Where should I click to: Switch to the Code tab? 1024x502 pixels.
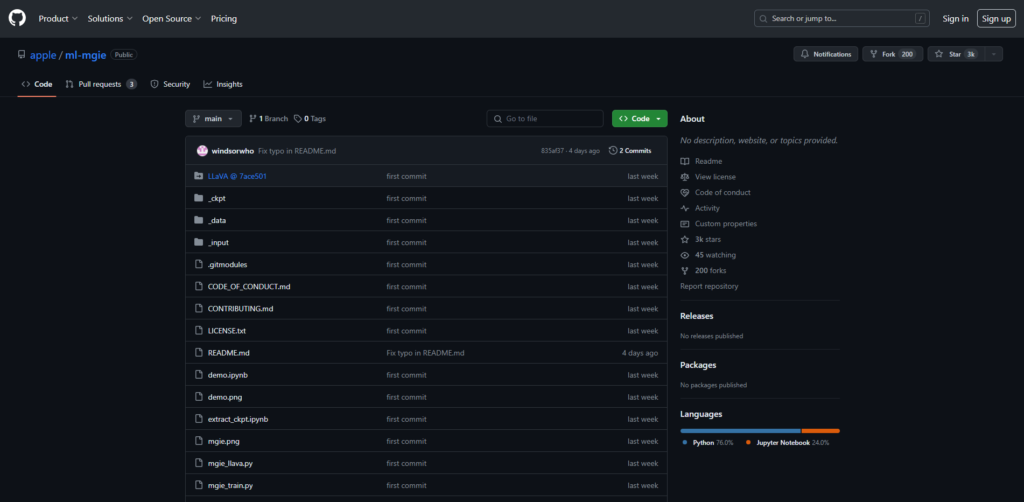click(x=37, y=84)
